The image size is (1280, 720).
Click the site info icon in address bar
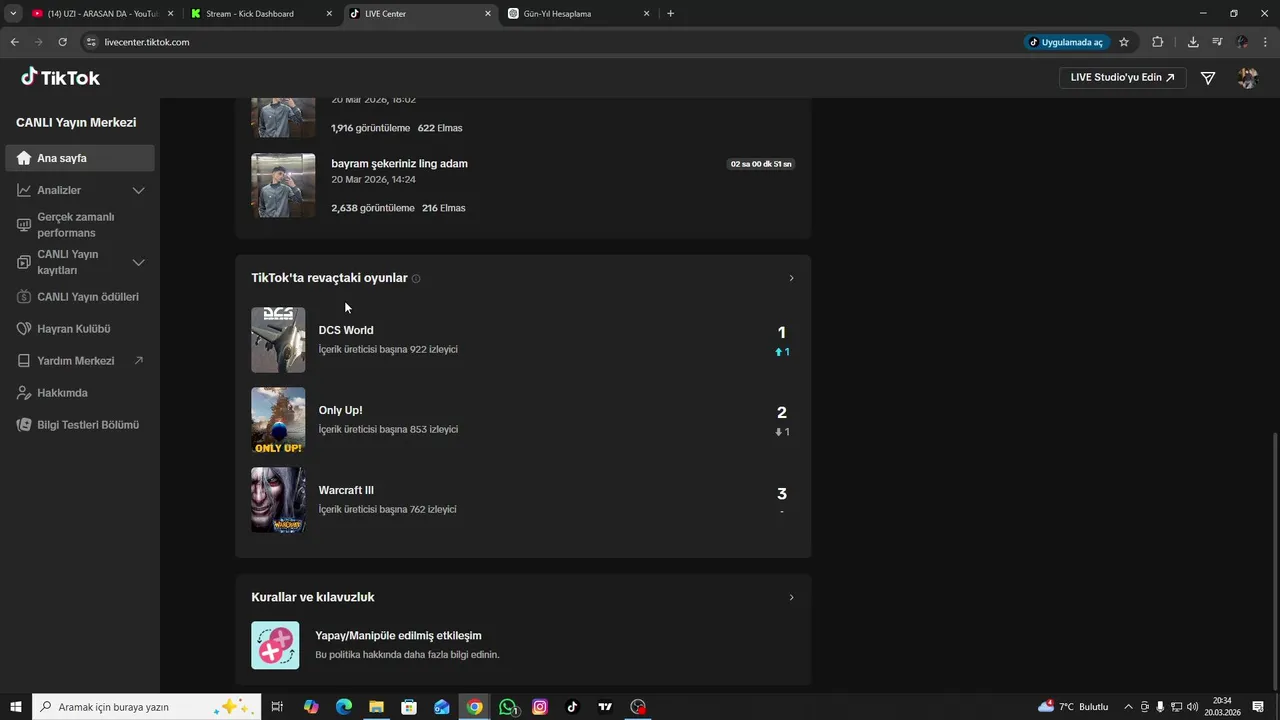tap(91, 42)
